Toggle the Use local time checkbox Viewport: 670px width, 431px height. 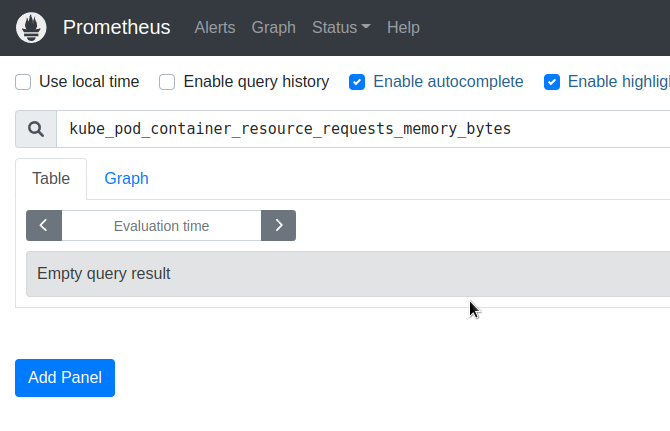23,82
